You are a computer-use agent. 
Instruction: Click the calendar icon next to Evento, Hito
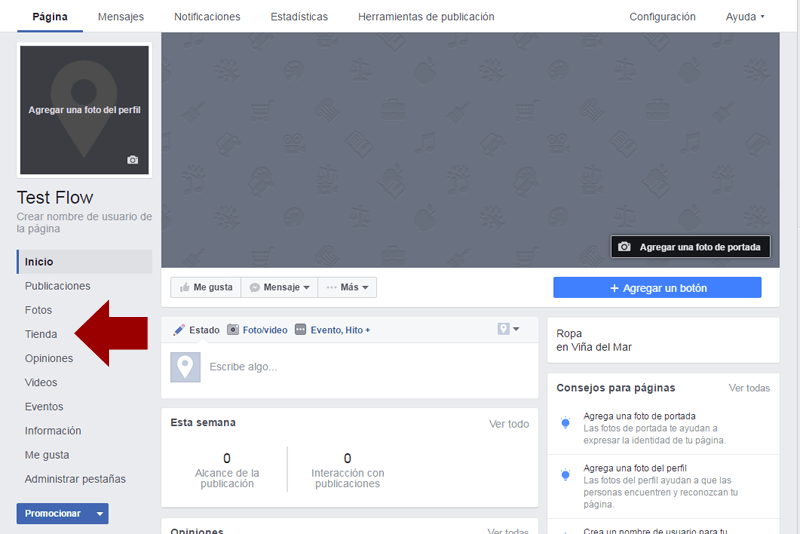pyautogui.click(x=301, y=329)
